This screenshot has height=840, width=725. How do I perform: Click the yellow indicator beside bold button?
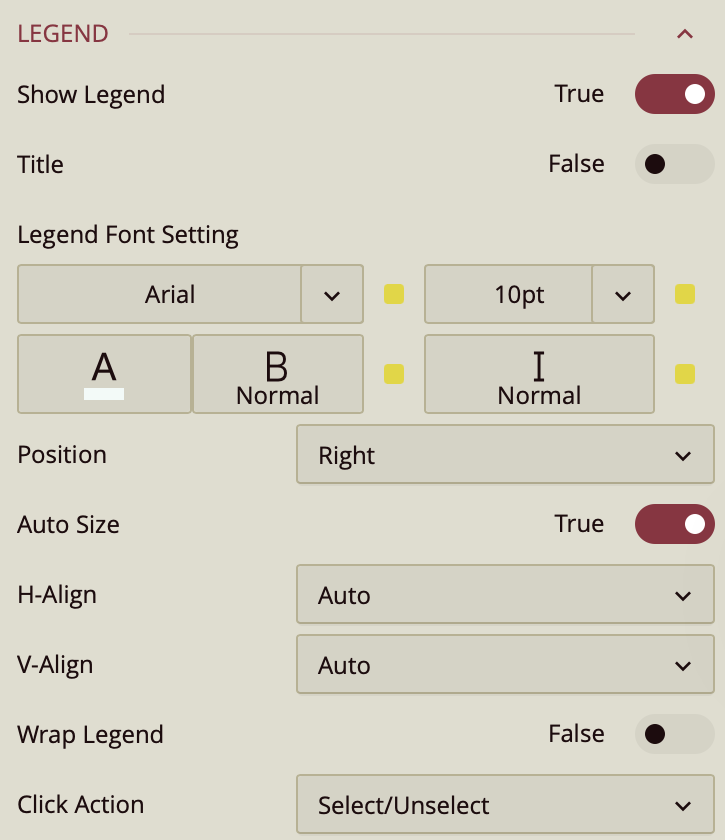coord(394,374)
